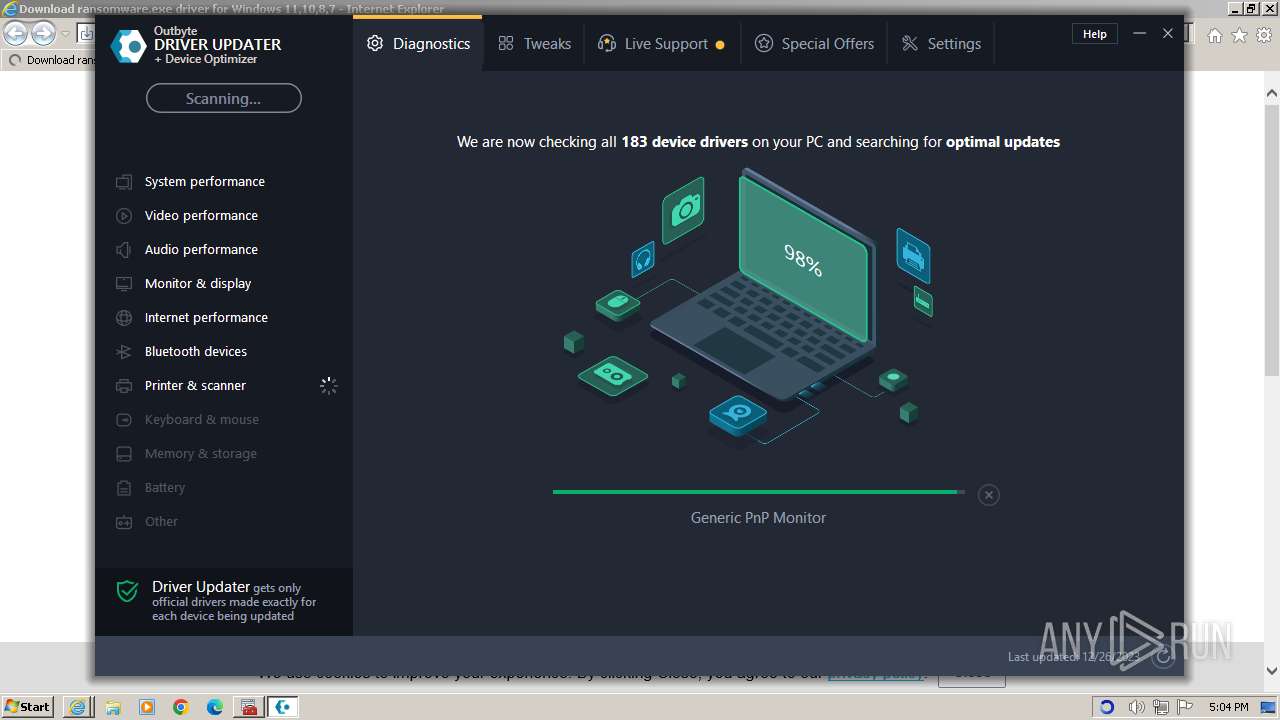Open the Windows Start menu

tap(27, 706)
